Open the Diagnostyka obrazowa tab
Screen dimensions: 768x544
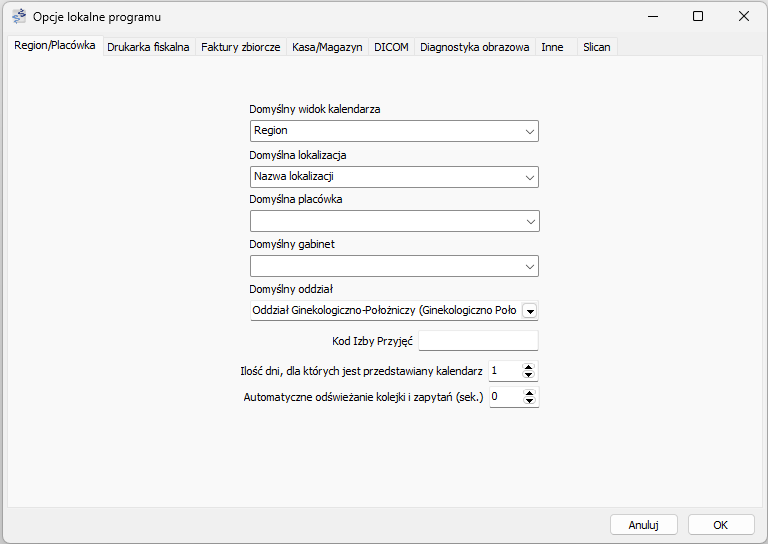click(474, 47)
